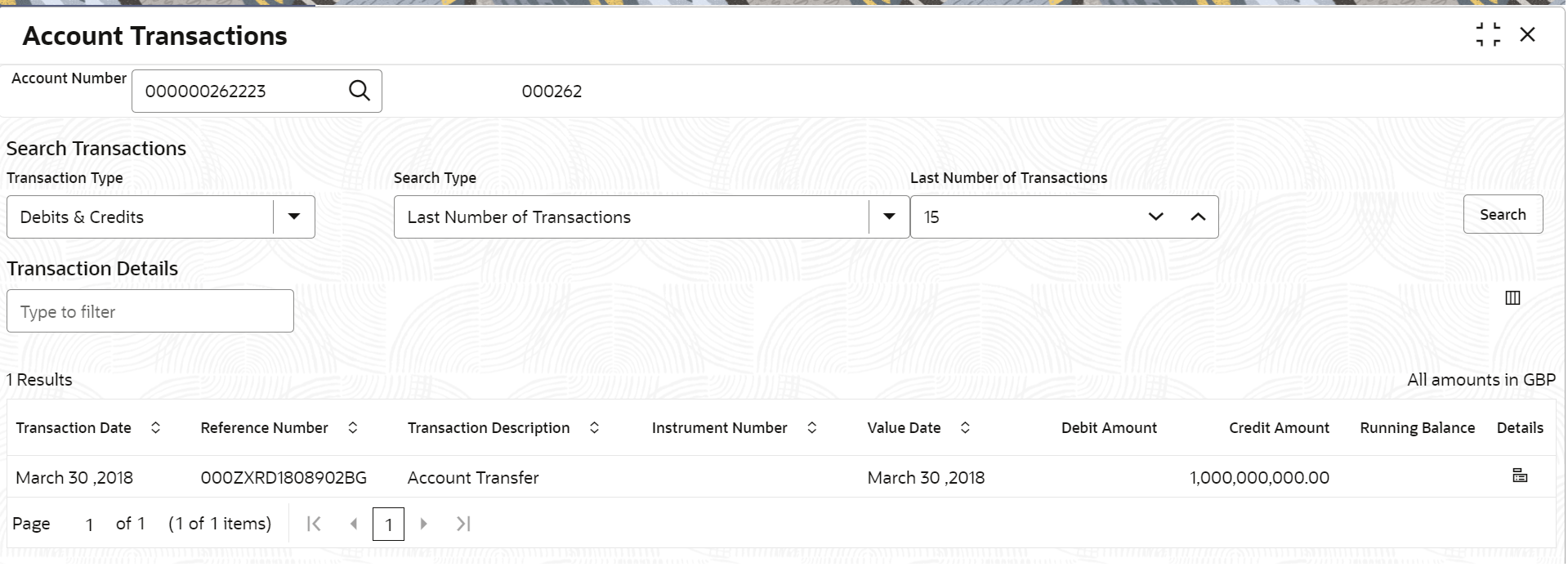Viewport: 1568px width, 567px height.
Task: Click the restore window size icon
Action: (x=1488, y=35)
